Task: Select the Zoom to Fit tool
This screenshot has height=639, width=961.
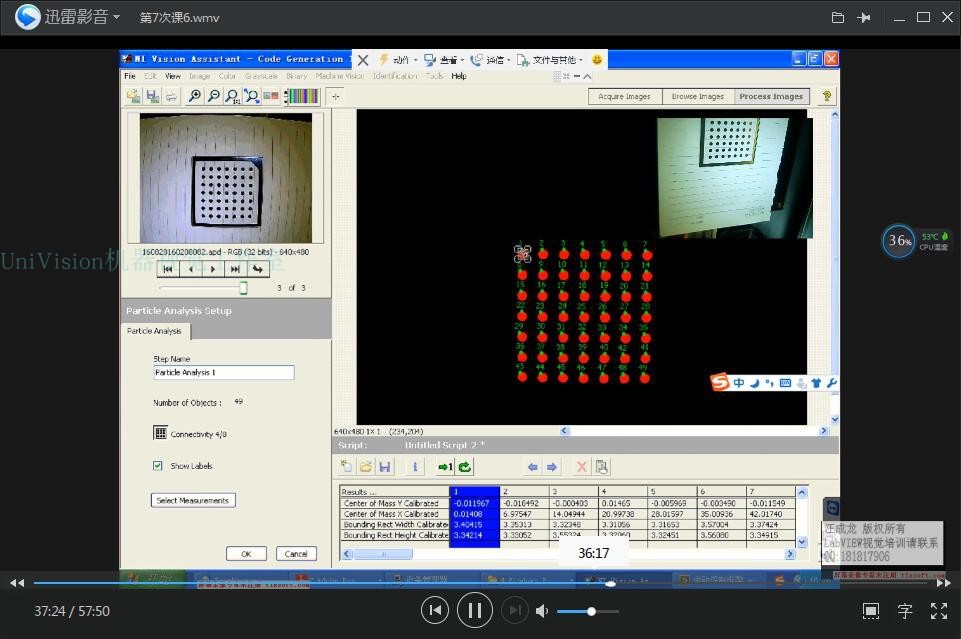Action: pos(251,96)
